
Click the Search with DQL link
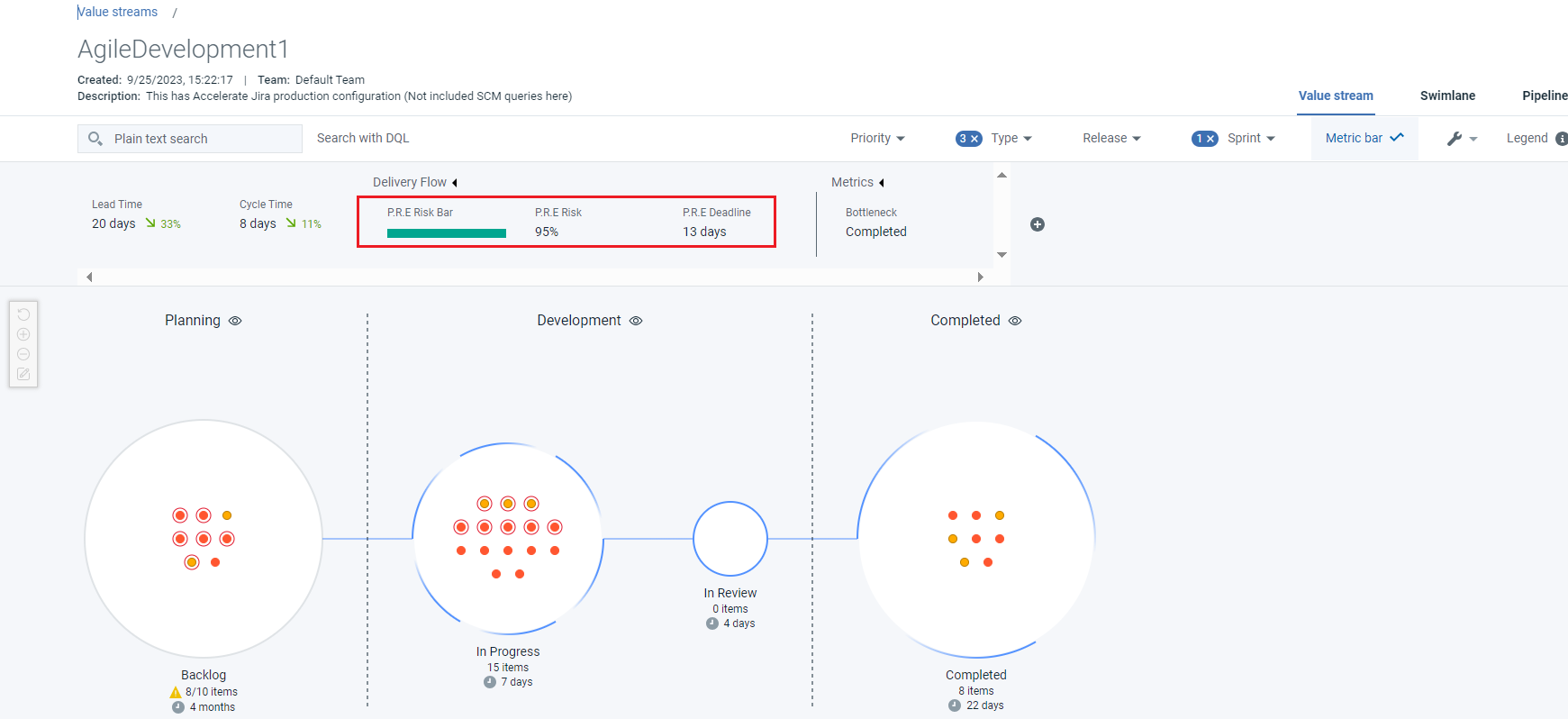[363, 138]
